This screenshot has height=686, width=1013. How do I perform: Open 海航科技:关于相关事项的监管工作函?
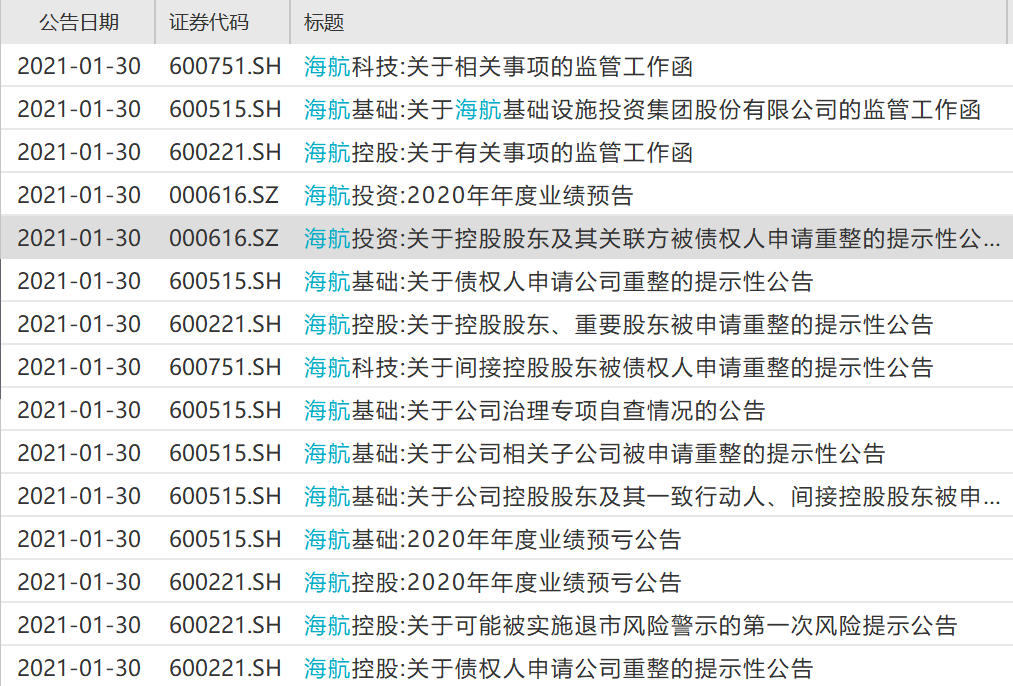point(498,67)
